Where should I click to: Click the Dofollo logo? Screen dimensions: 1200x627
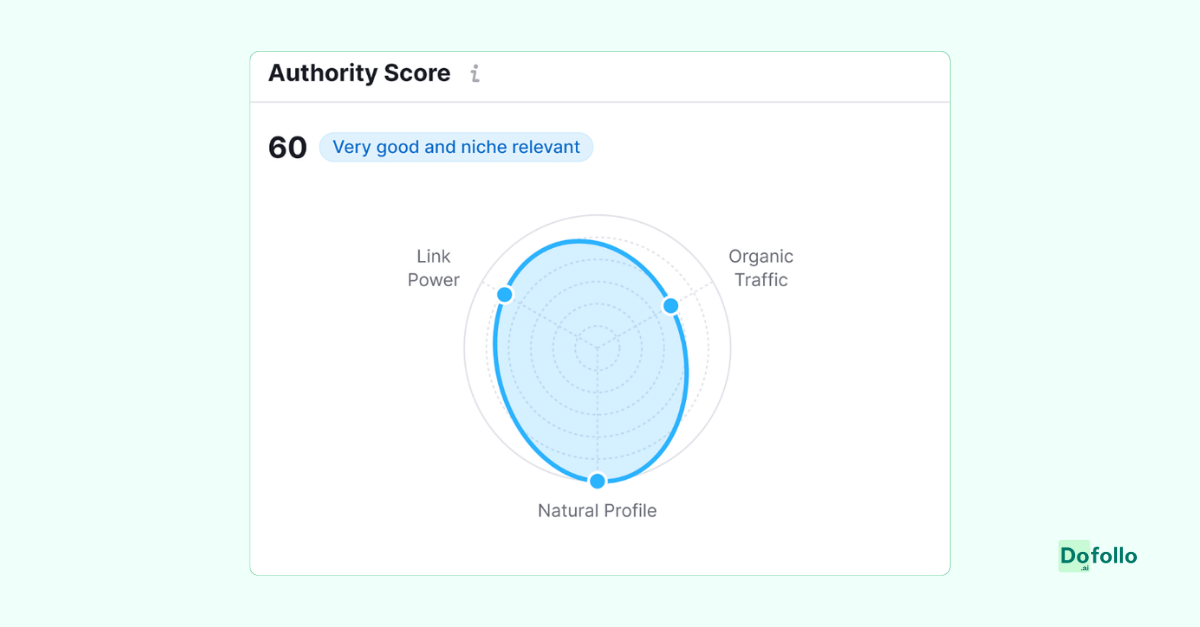(x=1097, y=557)
